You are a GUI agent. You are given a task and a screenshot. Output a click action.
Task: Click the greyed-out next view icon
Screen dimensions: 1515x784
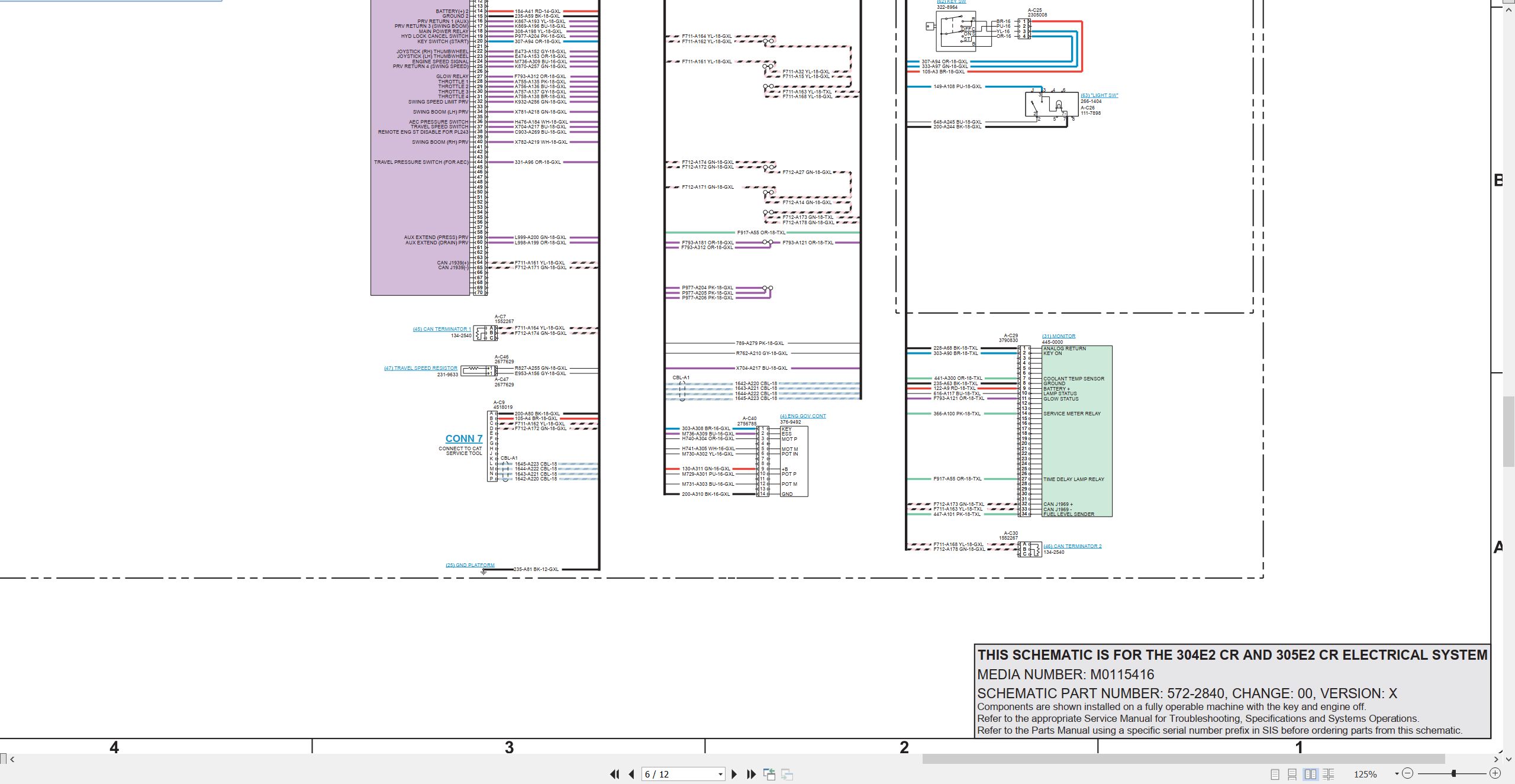pos(787,774)
